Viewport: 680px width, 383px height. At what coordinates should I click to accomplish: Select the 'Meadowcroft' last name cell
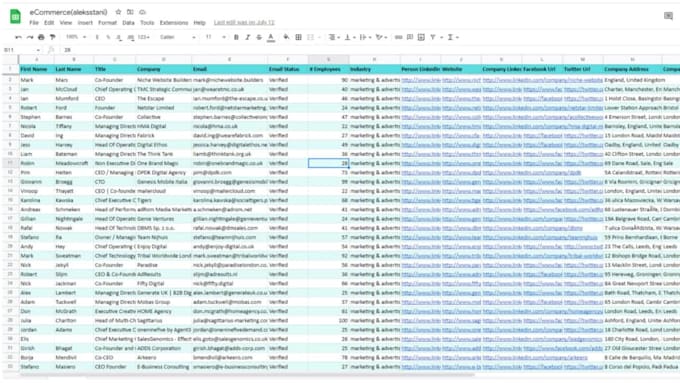pyautogui.click(x=73, y=163)
